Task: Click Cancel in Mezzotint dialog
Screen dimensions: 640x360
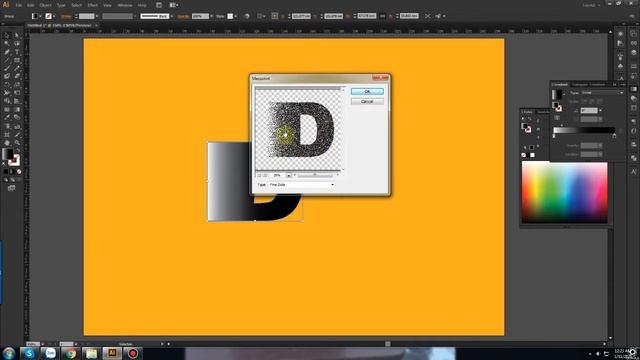Action: coord(367,101)
